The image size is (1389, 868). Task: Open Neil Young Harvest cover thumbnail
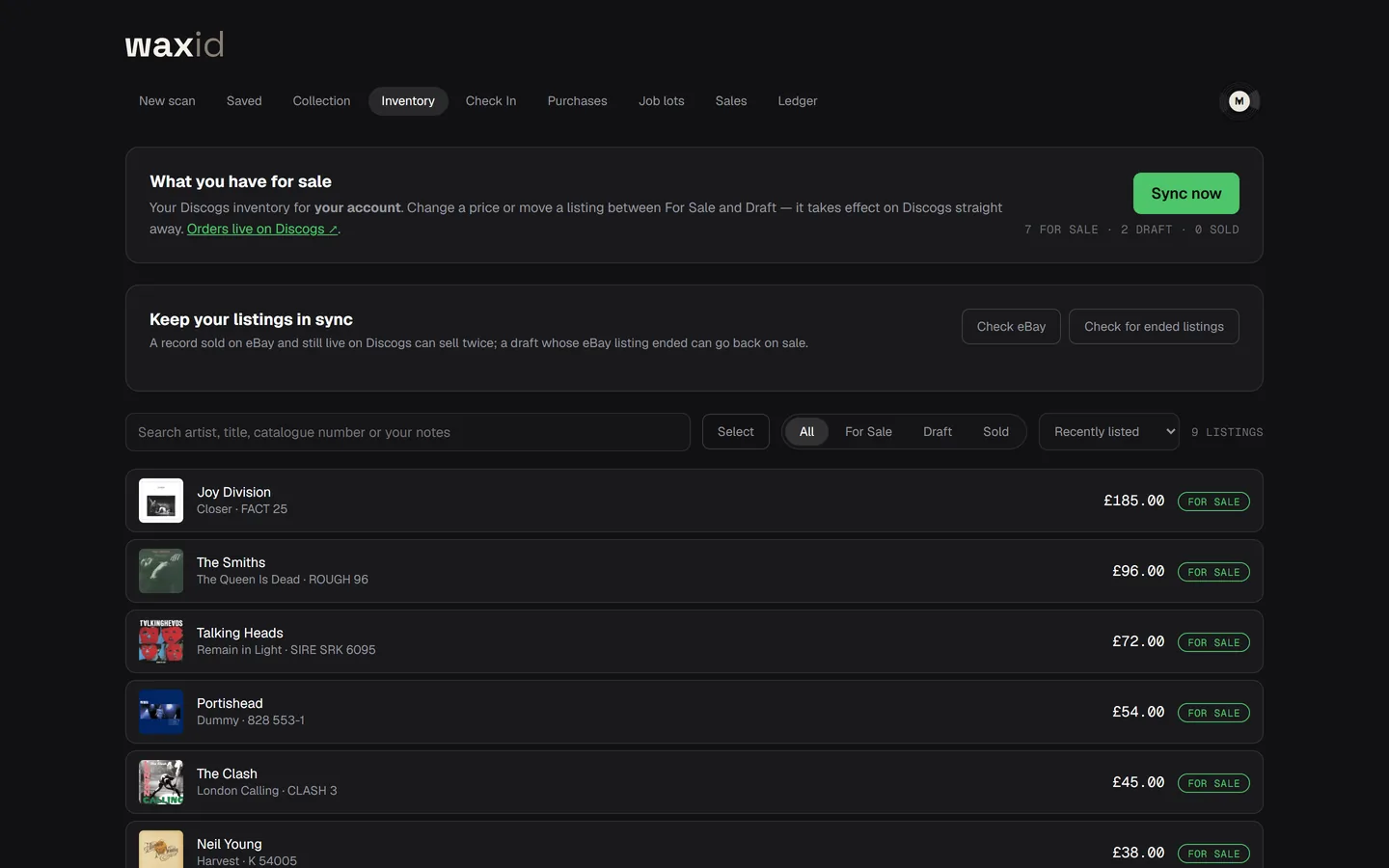[x=161, y=850]
